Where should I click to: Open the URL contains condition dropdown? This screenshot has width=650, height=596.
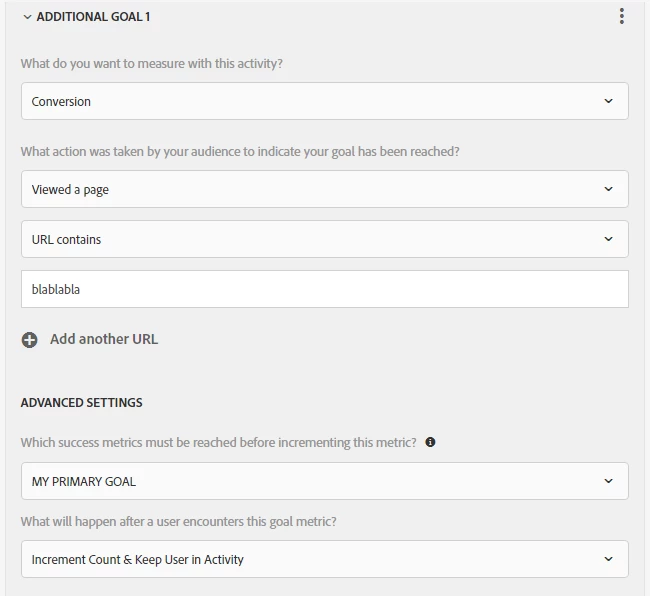click(324, 240)
